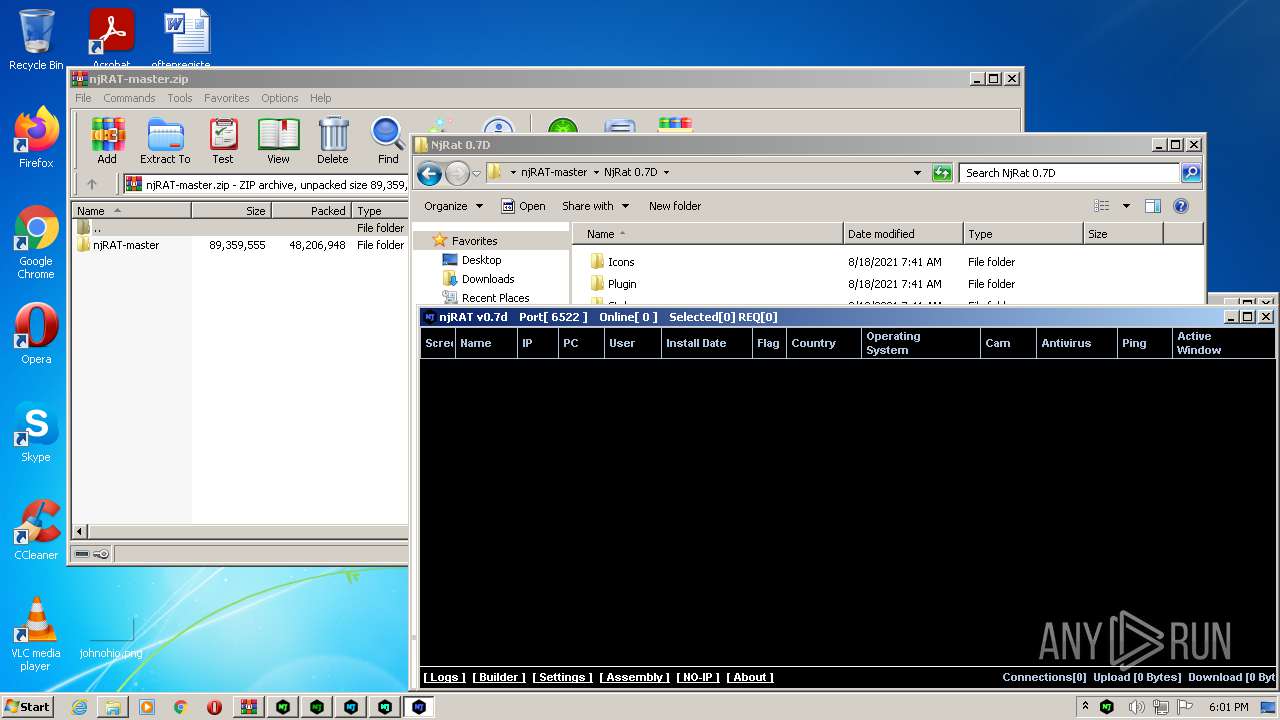Open the Help menu in WinRAR
Viewport: 1280px width, 720px height.
320,98
